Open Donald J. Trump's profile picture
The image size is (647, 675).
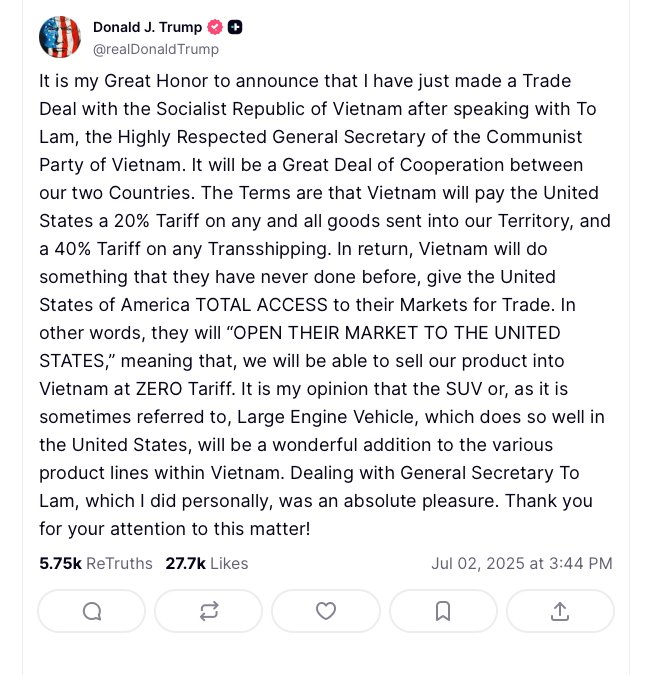[x=60, y=37]
